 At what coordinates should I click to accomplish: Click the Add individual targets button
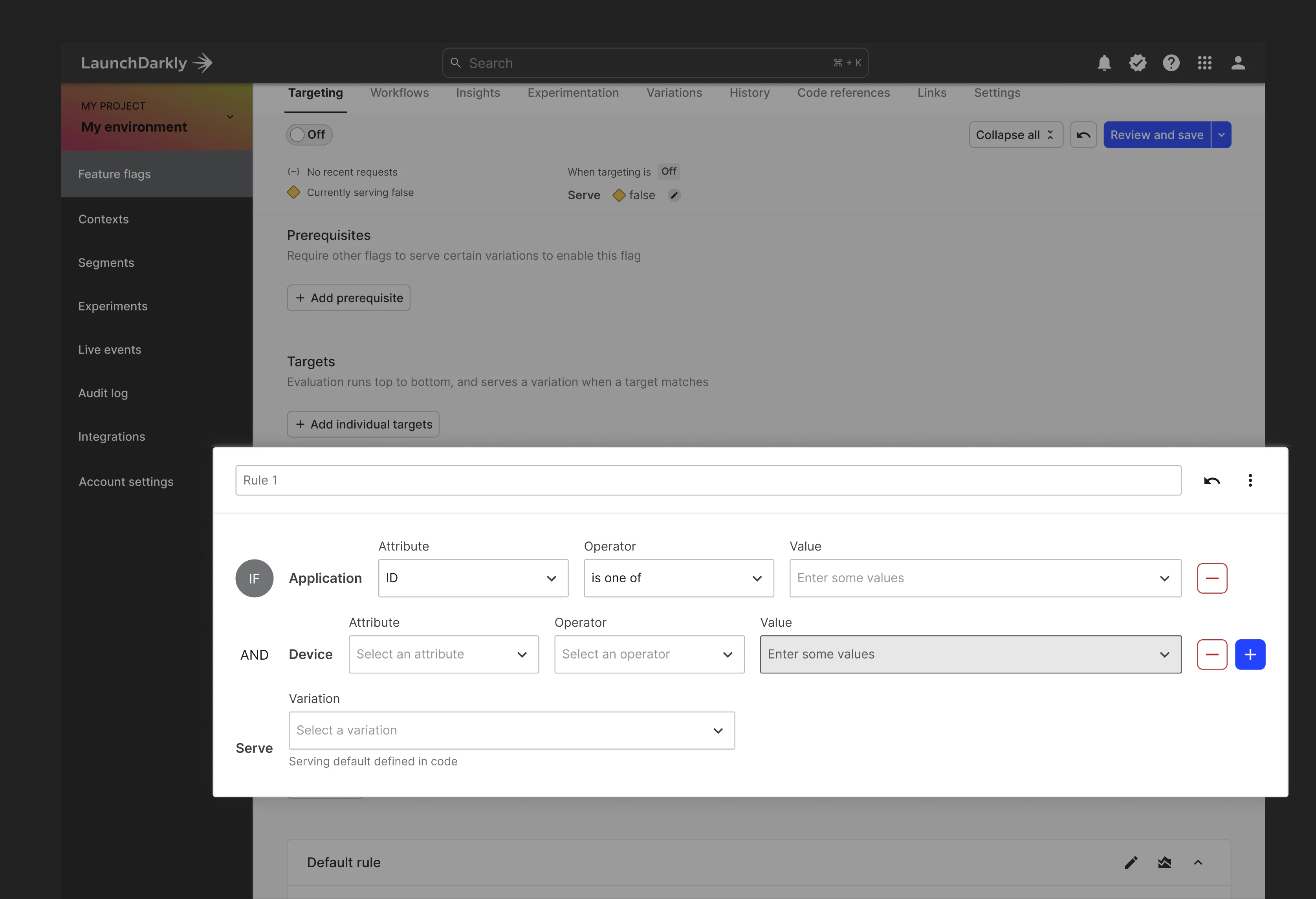tap(363, 424)
